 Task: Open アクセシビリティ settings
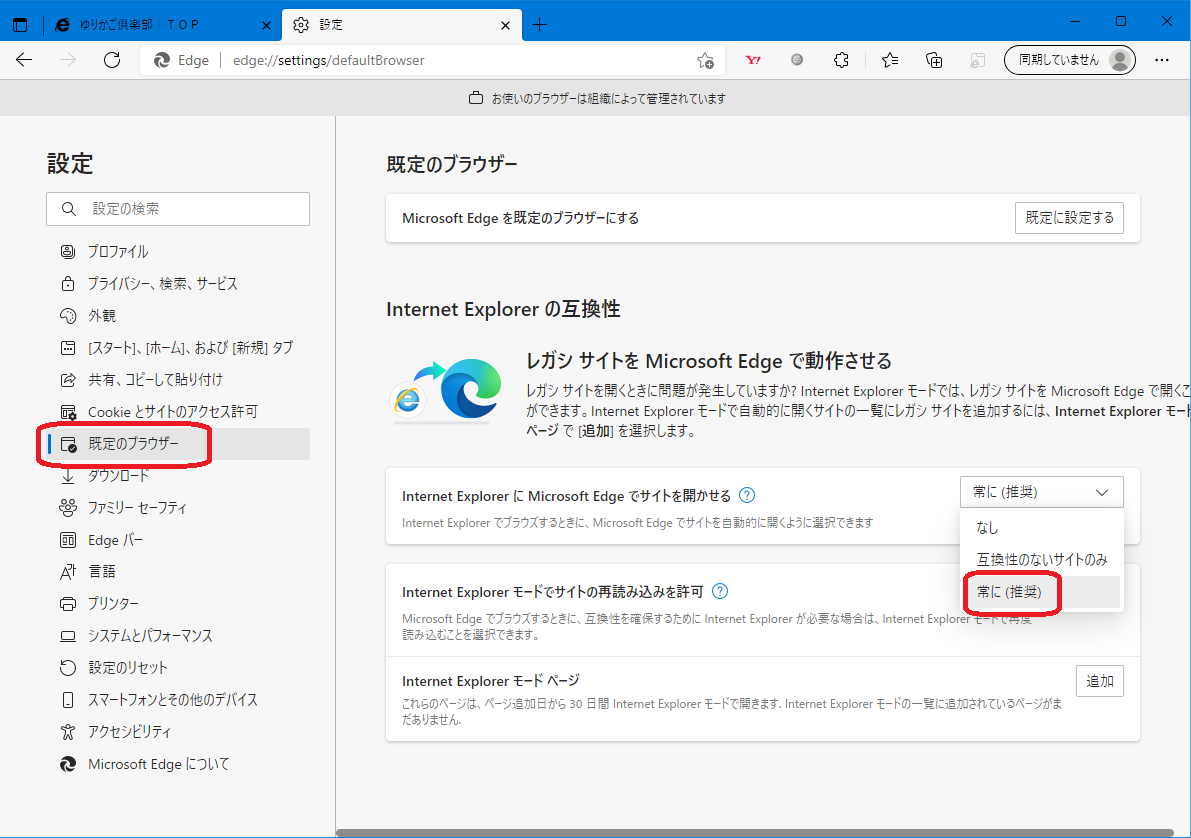tap(178, 732)
